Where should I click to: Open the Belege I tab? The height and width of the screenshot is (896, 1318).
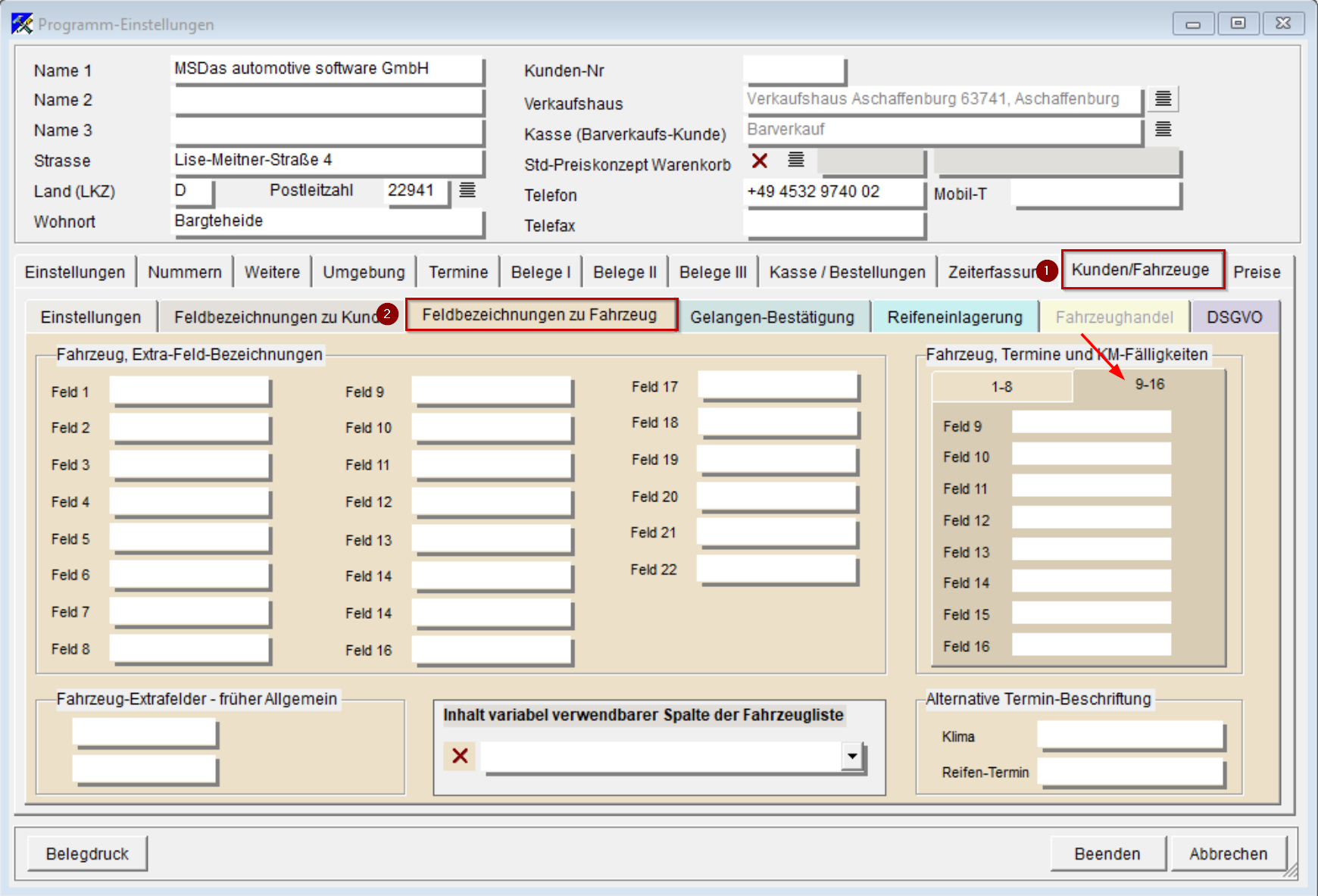tap(540, 272)
